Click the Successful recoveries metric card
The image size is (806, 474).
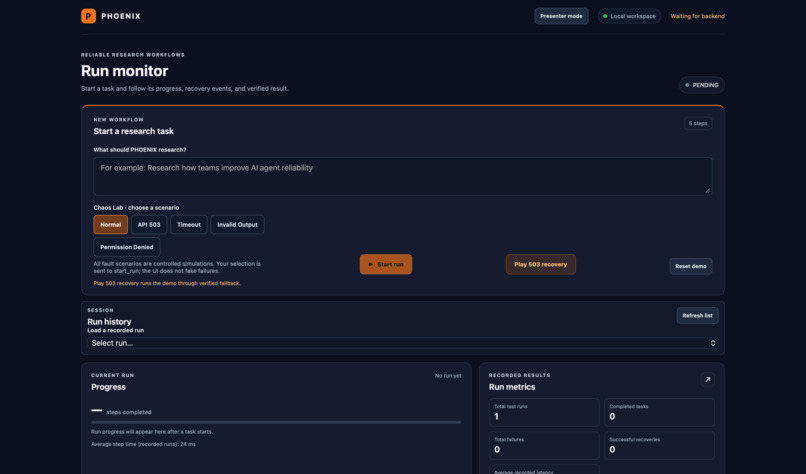coord(659,445)
